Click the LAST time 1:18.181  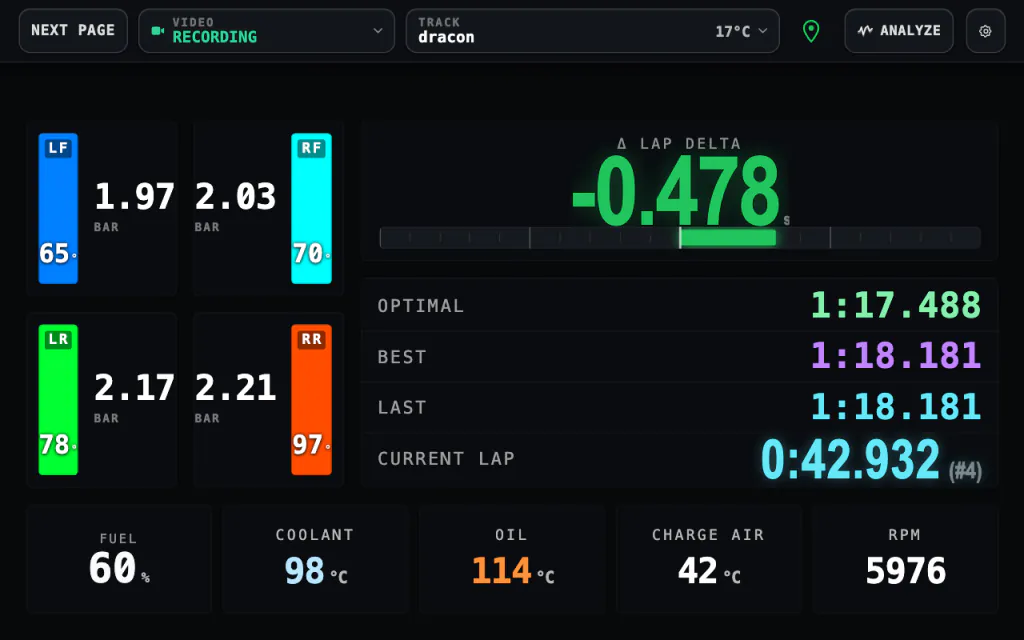(896, 407)
